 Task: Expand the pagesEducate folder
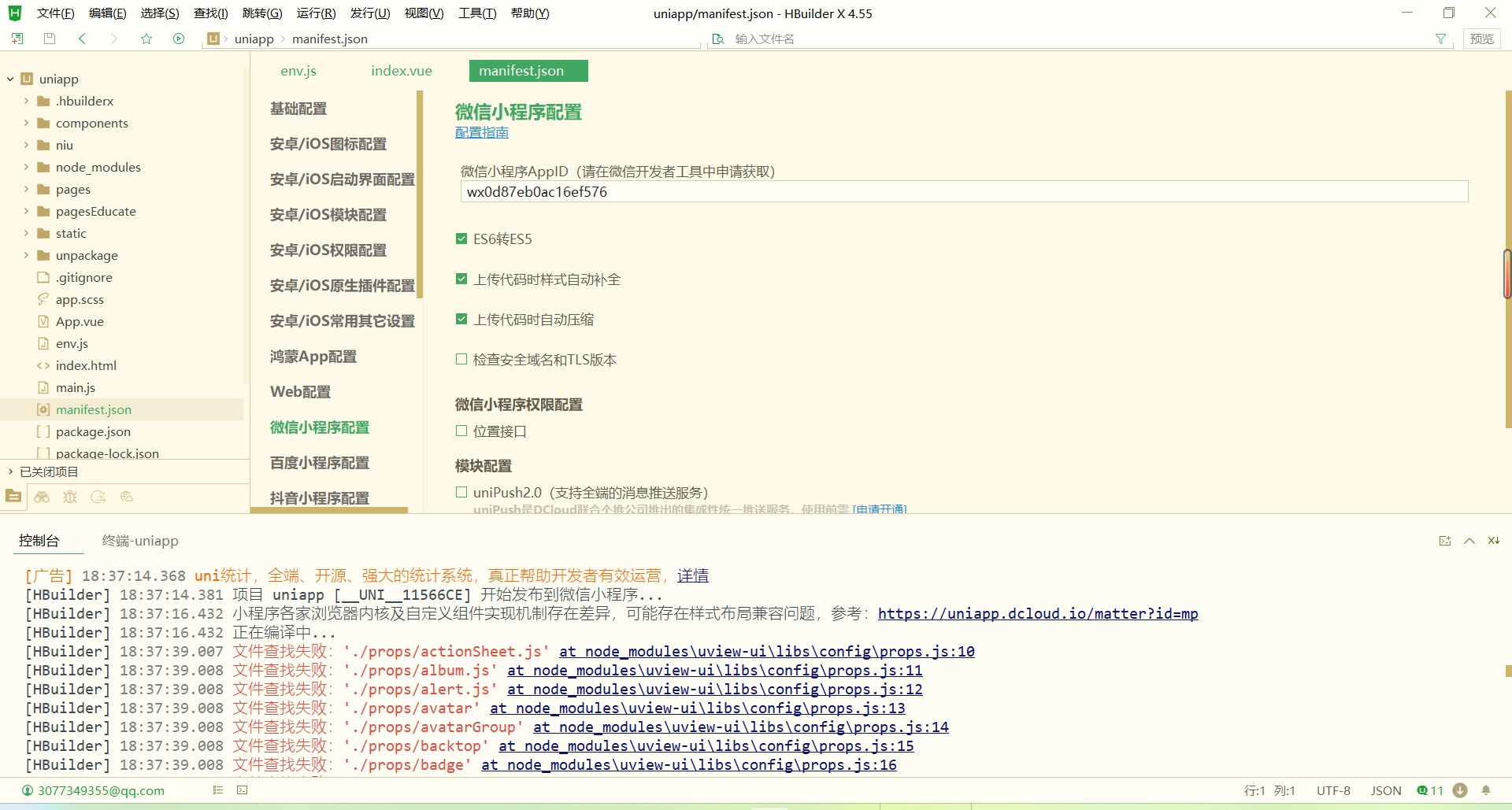pyautogui.click(x=26, y=211)
